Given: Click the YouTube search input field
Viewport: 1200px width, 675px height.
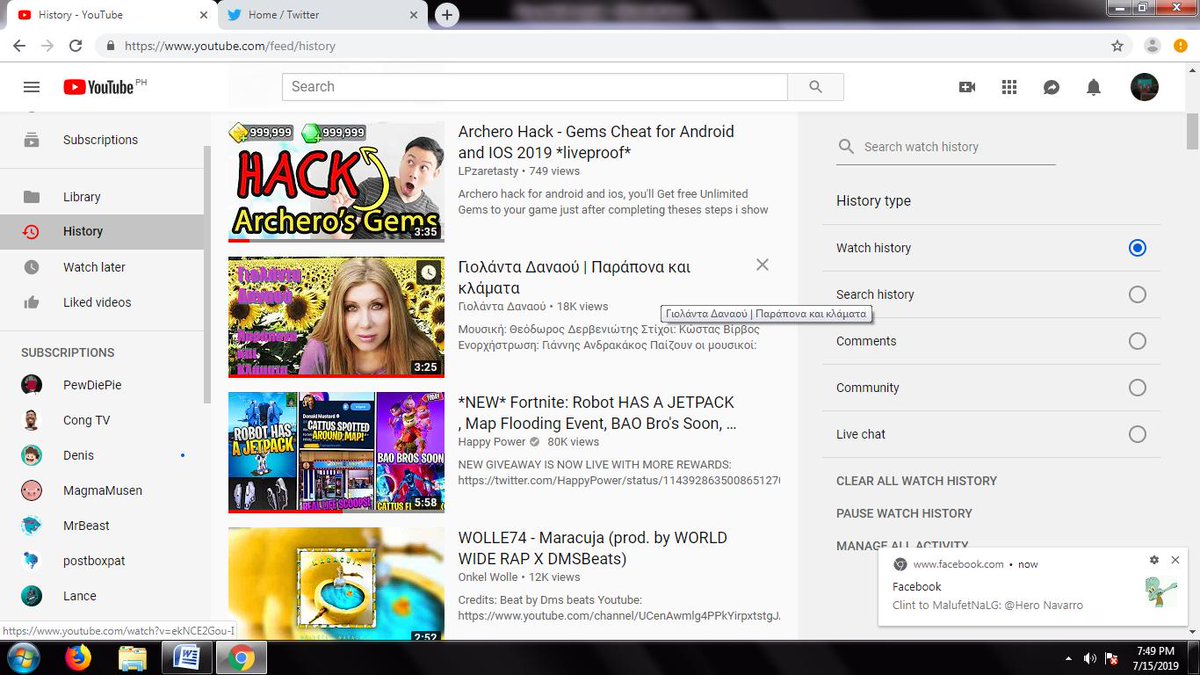Looking at the screenshot, I should [535, 87].
